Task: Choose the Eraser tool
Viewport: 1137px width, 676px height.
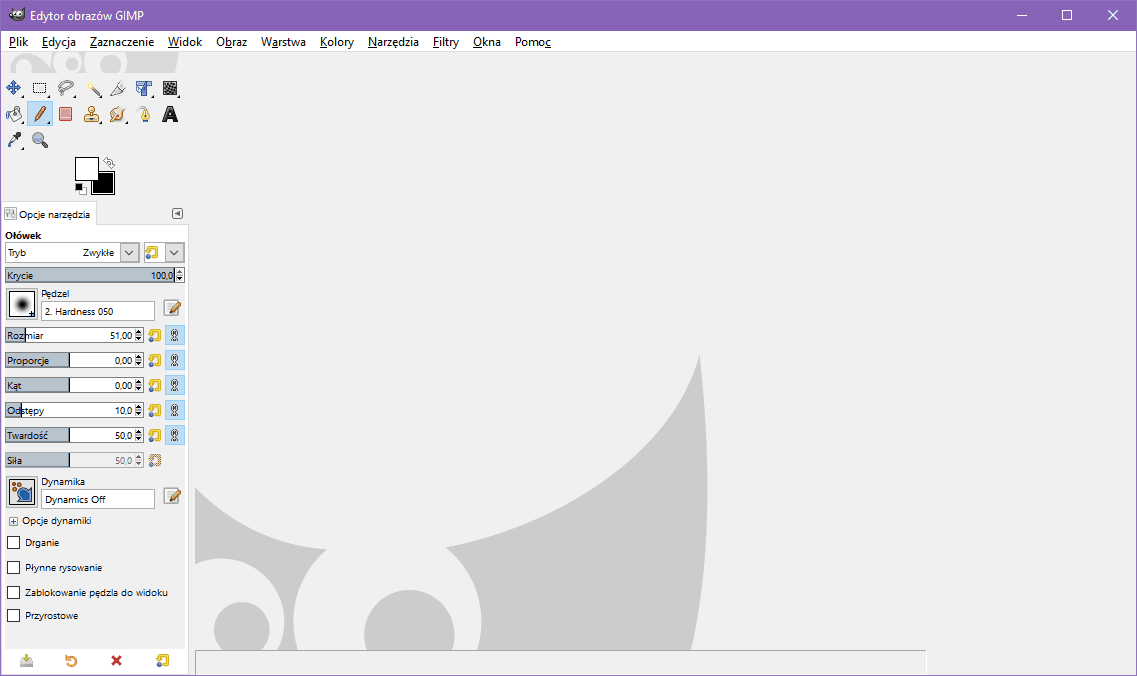Action: coord(66,114)
